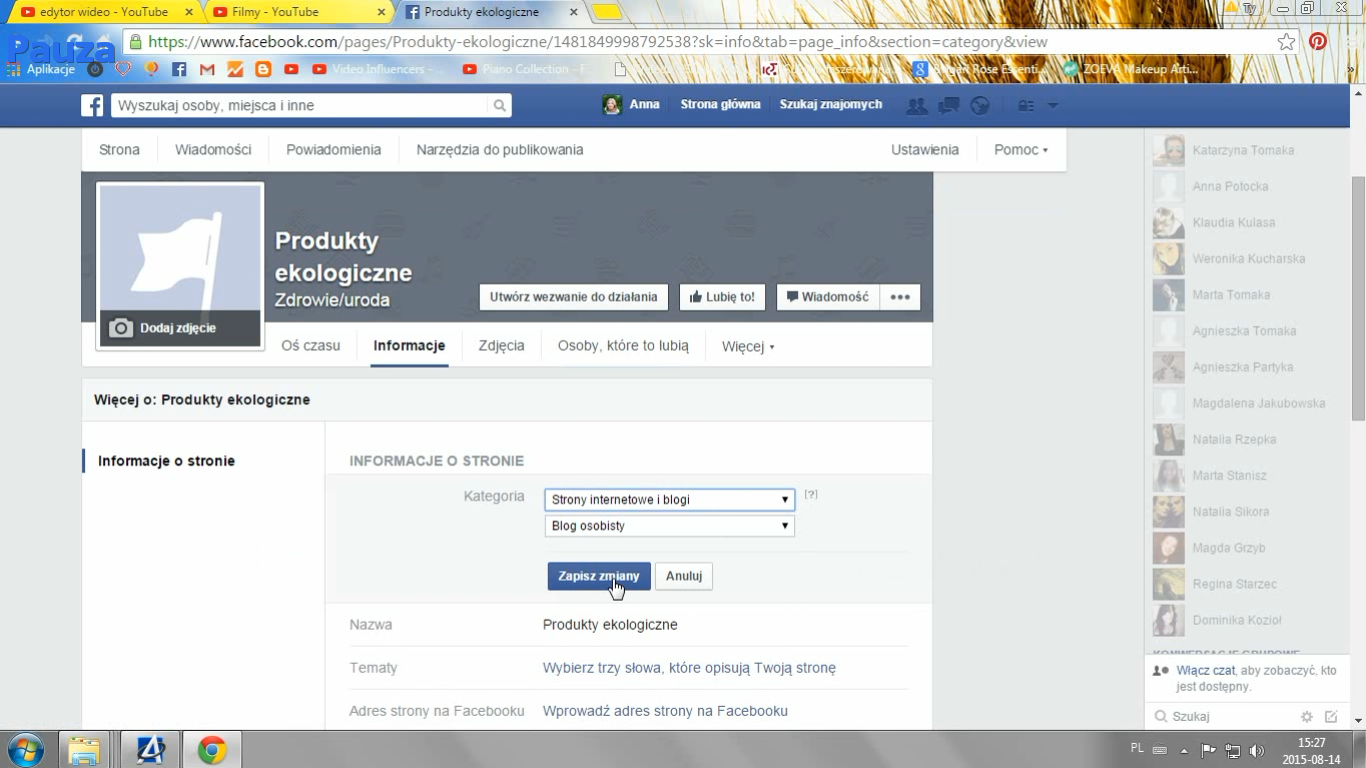Open the Video Influencers bookmark
This screenshot has width=1366, height=768.
[x=379, y=69]
